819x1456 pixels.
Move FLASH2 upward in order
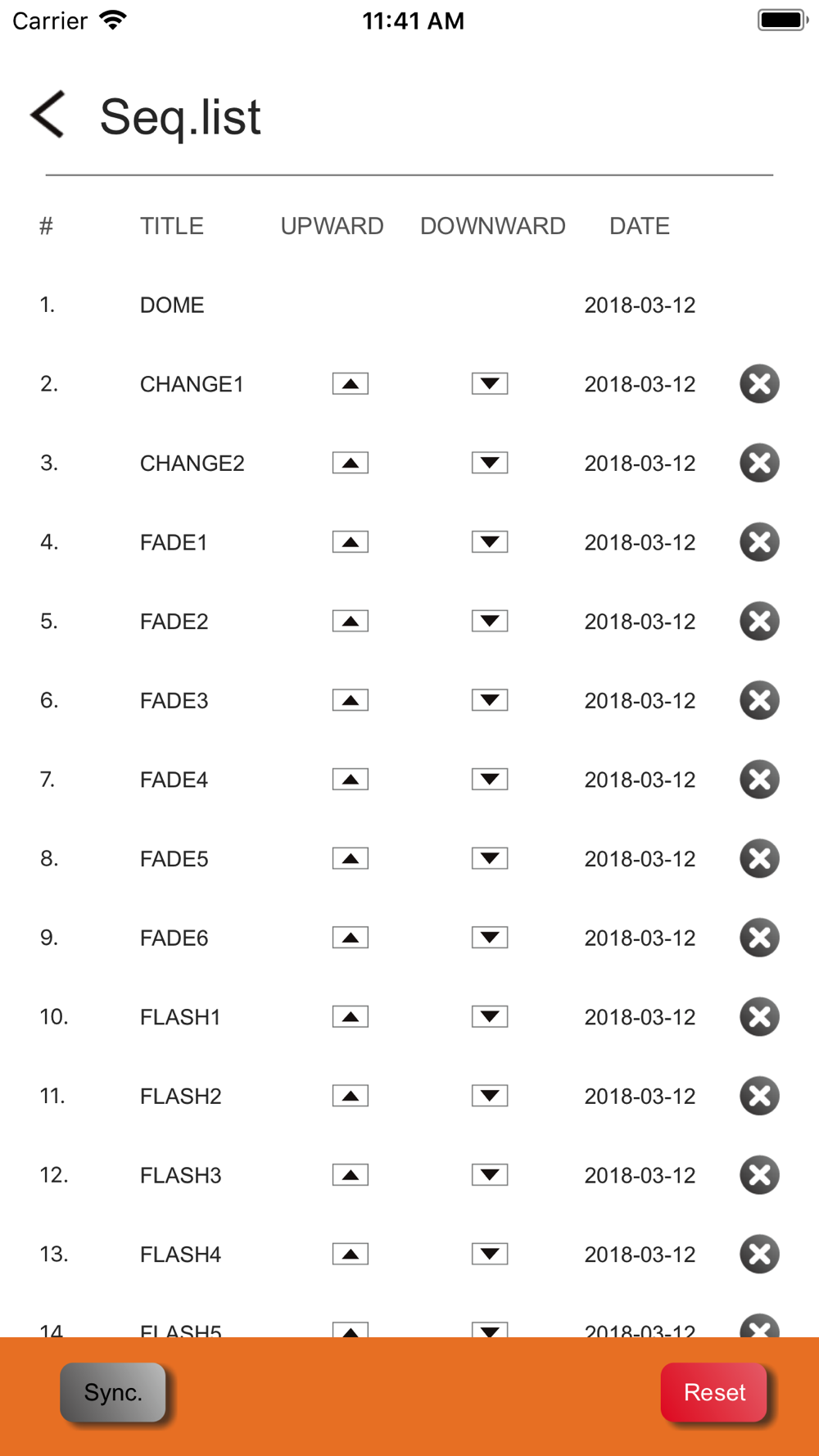[351, 1097]
